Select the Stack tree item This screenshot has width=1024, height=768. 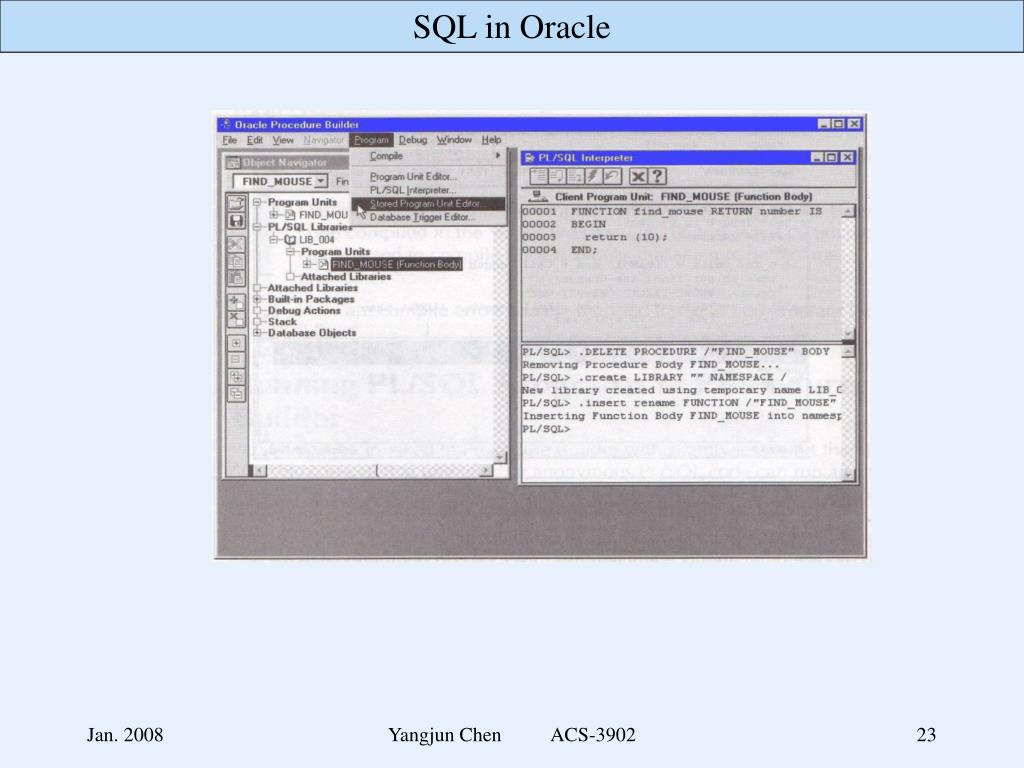[281, 321]
